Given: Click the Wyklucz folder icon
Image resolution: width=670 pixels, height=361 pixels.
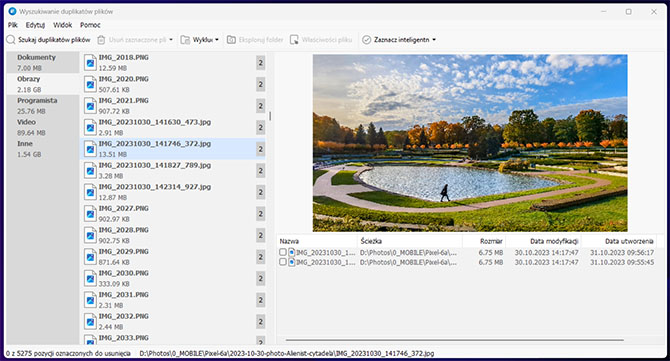Looking at the screenshot, I should point(185,40).
